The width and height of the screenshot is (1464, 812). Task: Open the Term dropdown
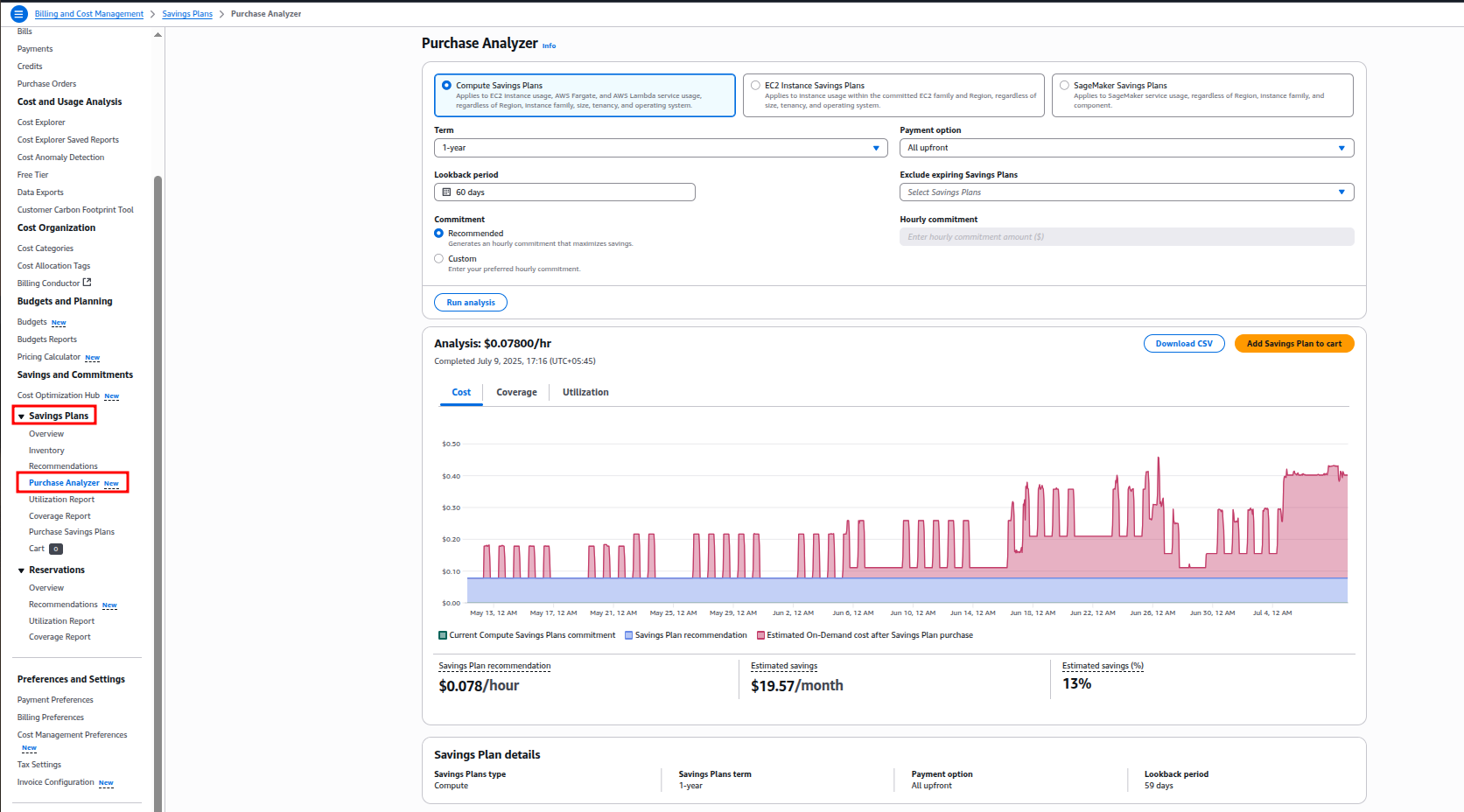point(875,148)
